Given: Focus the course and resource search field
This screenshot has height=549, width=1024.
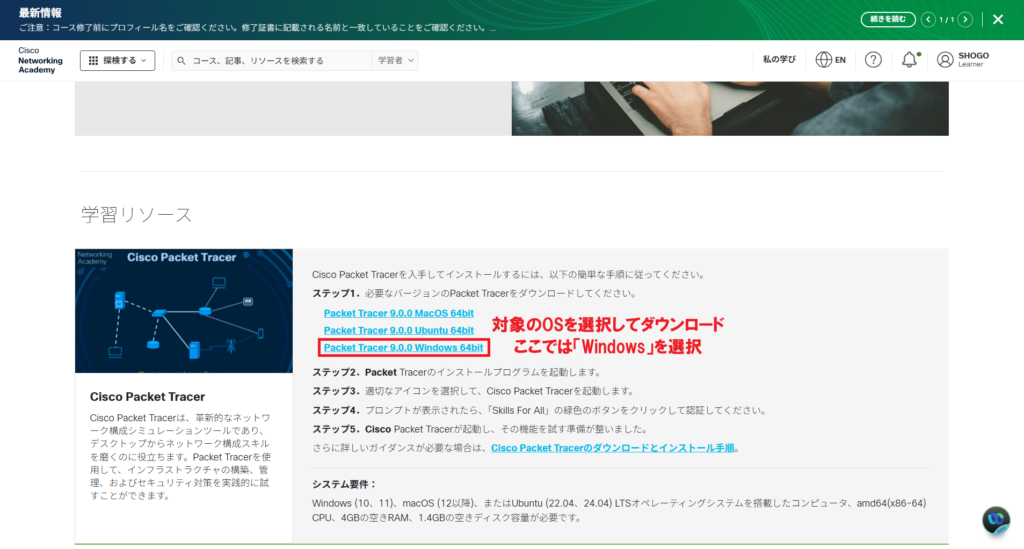Looking at the screenshot, I should (x=272, y=61).
